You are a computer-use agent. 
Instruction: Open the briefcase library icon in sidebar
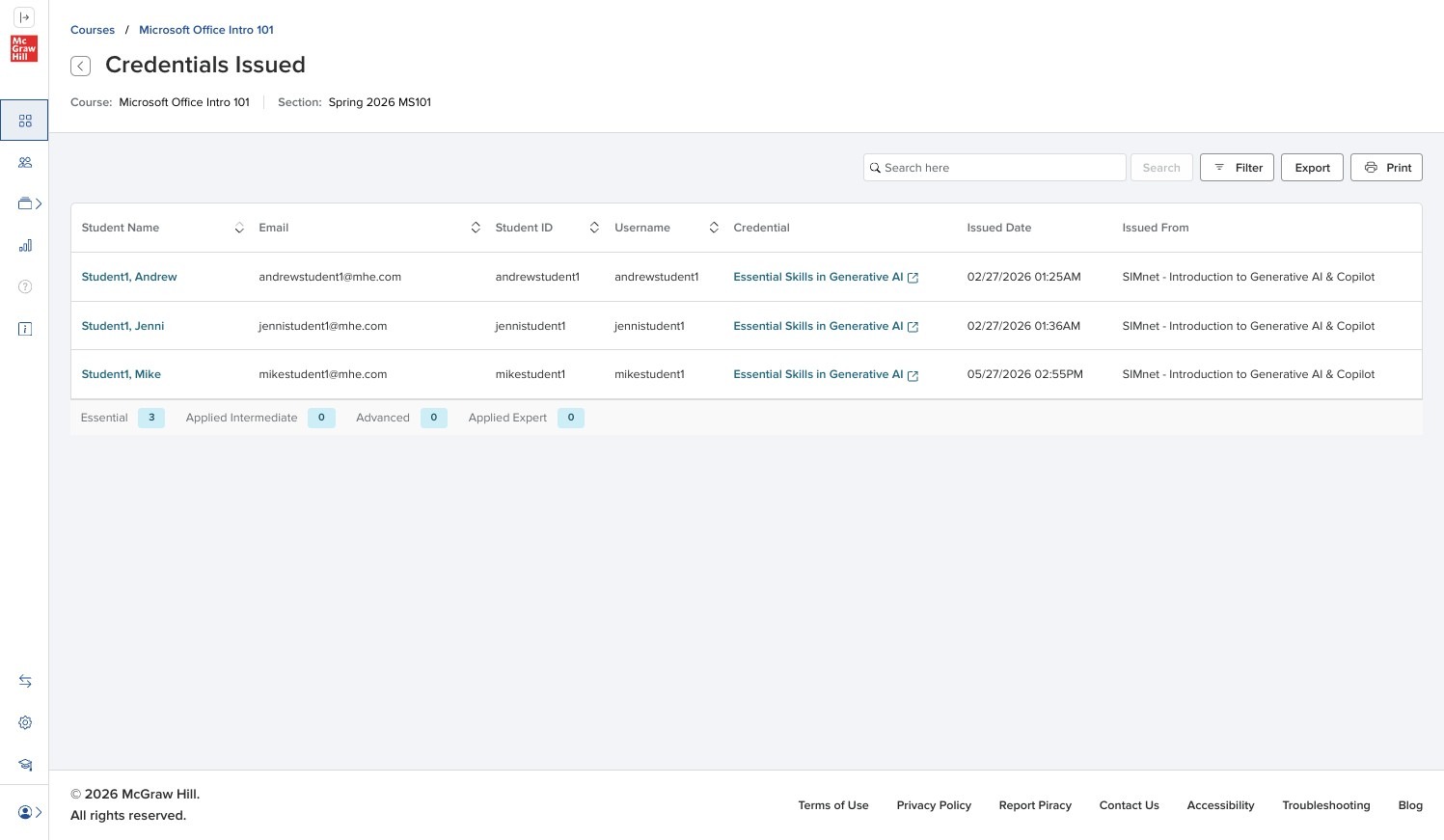[25, 203]
